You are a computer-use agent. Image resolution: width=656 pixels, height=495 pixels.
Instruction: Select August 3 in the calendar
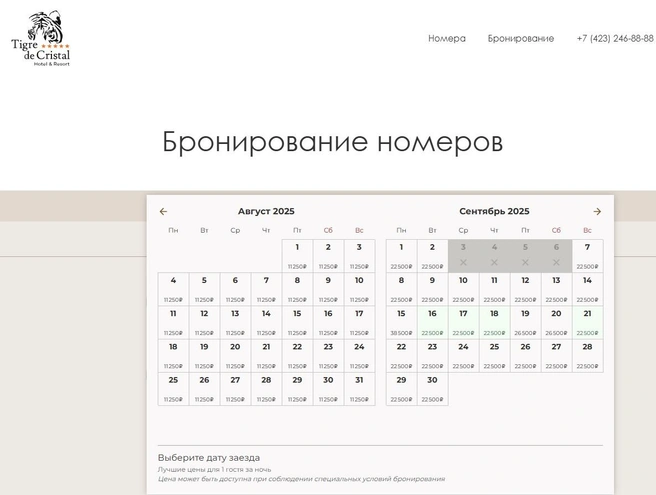coord(359,256)
